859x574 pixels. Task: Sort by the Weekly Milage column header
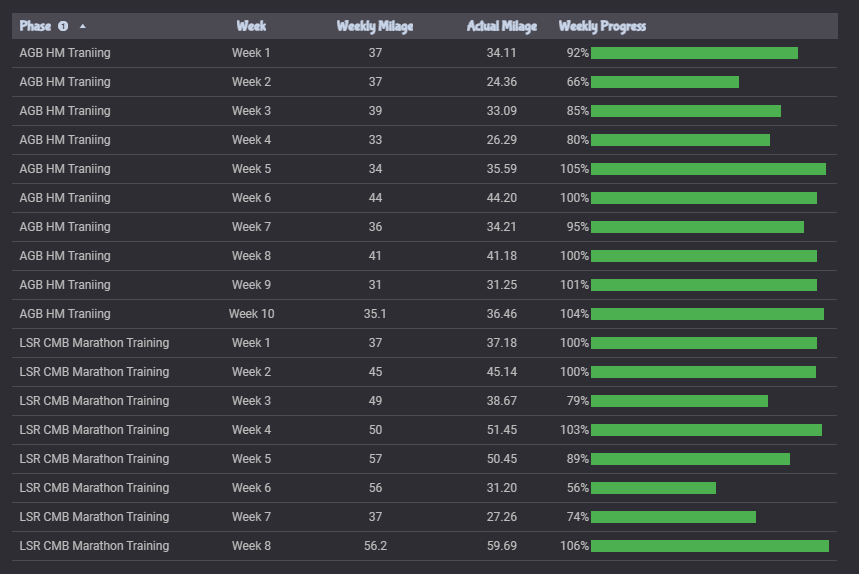pos(374,26)
